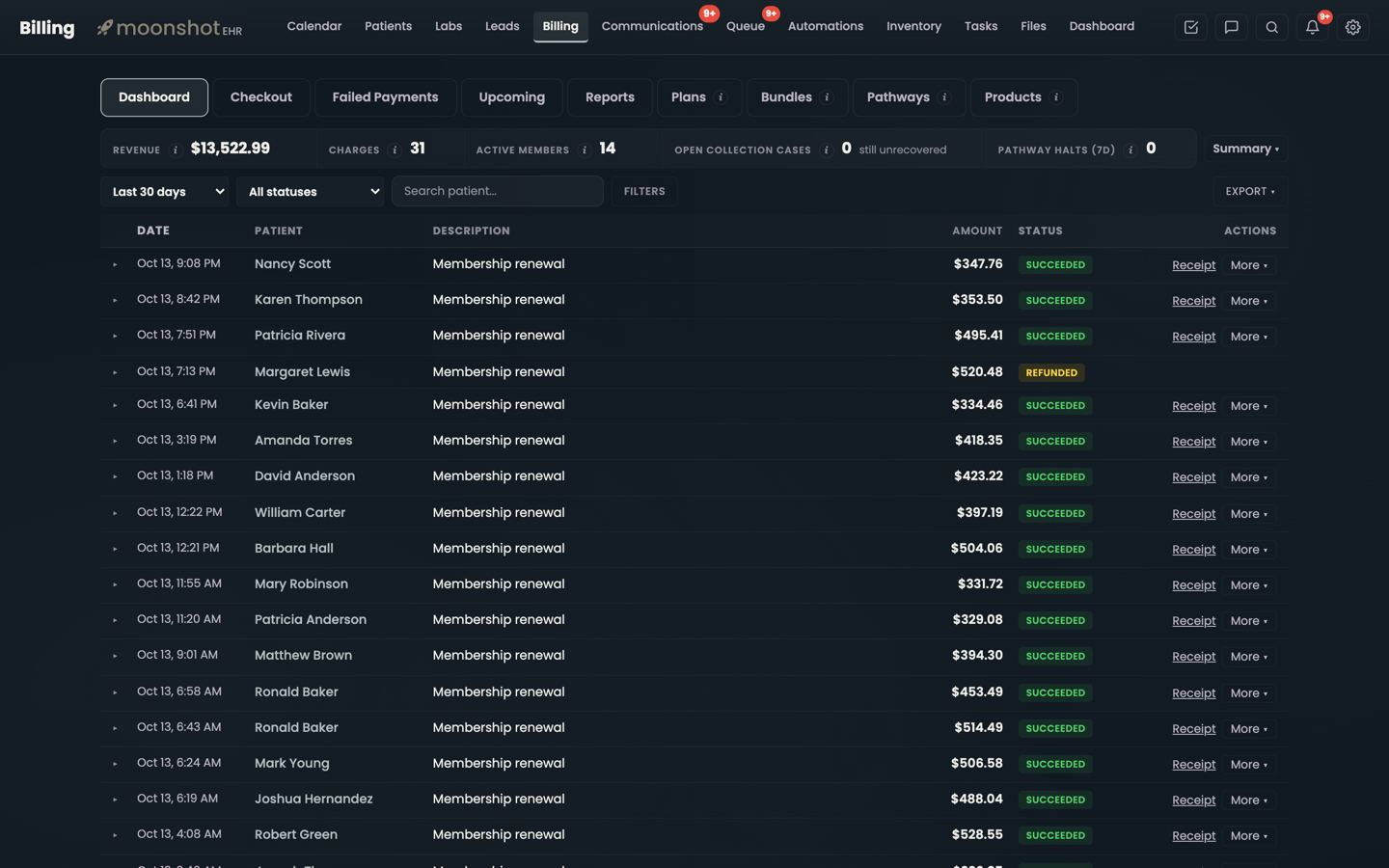Screen dimensions: 1389x868
Task: View receipt for Robert Green
Action: 1193,836
